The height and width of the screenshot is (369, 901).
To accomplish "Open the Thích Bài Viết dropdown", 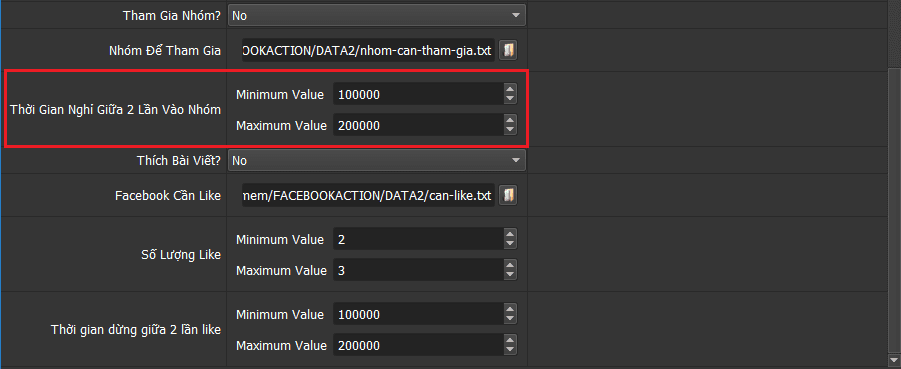I will pyautogui.click(x=377, y=160).
